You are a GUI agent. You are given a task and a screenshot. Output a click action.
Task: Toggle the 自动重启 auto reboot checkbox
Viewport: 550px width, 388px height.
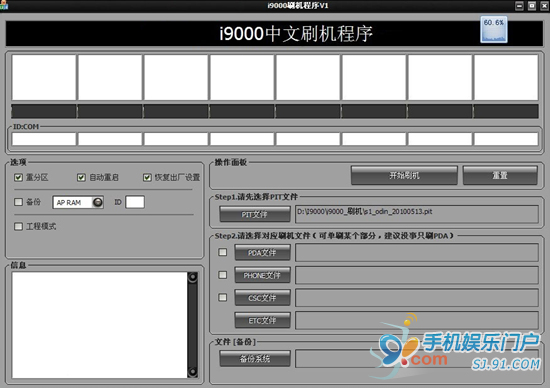(81, 178)
